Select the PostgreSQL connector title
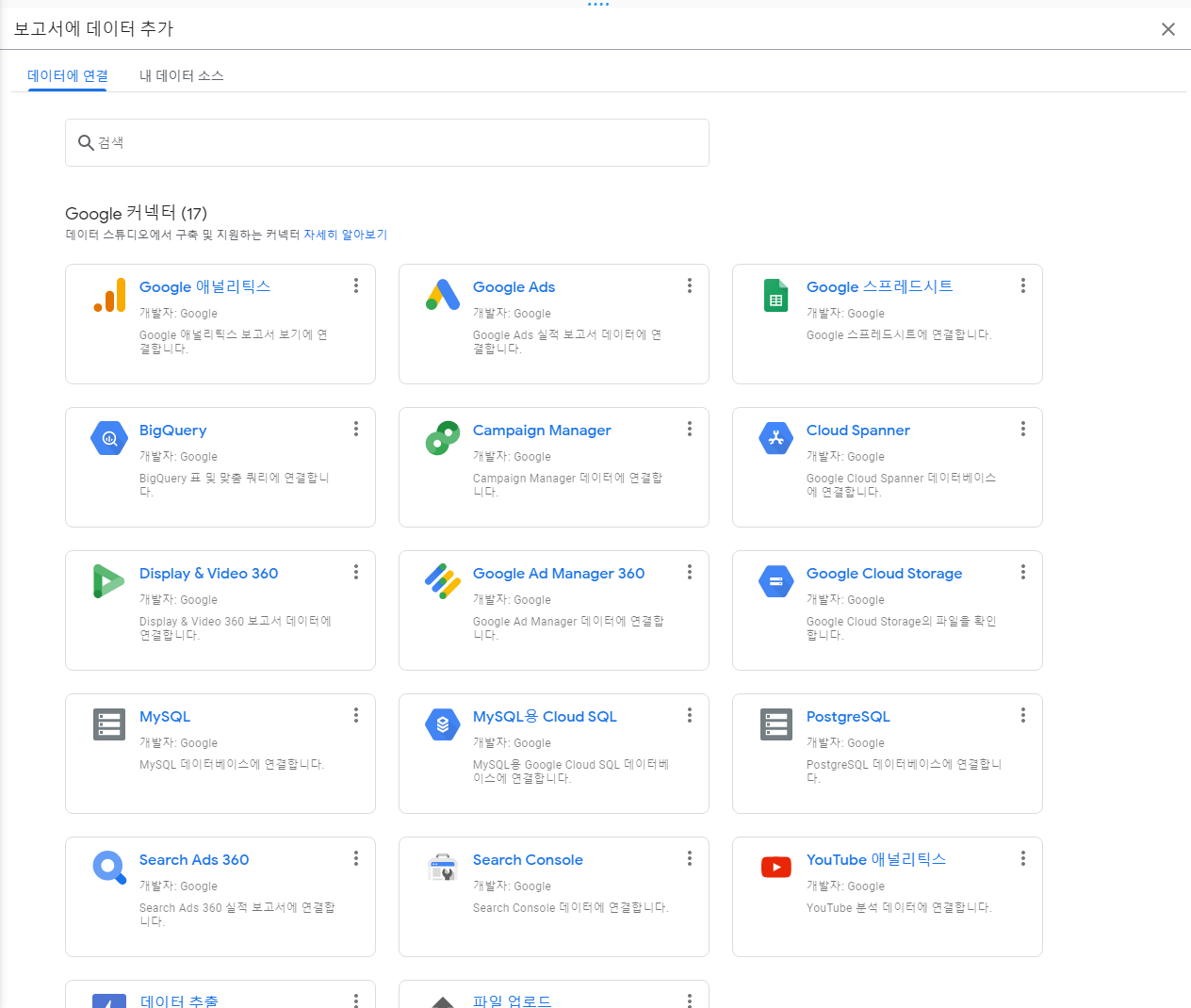This screenshot has width=1191, height=1008. click(848, 717)
